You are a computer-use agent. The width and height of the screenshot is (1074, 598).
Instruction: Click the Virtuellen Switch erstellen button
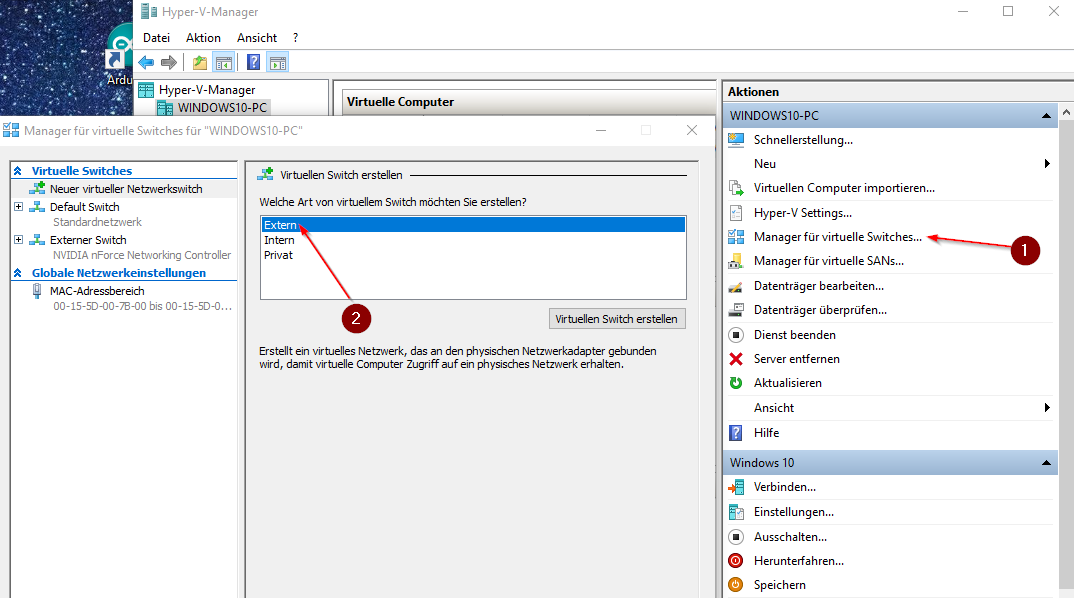point(616,319)
